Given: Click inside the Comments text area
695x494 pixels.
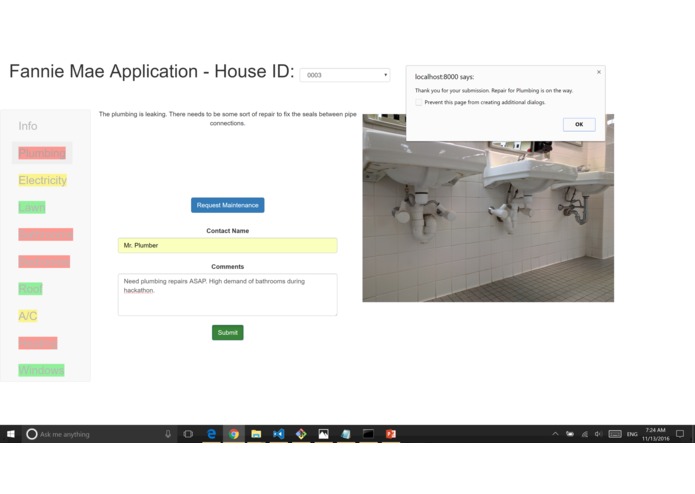Looking at the screenshot, I should 227,295.
